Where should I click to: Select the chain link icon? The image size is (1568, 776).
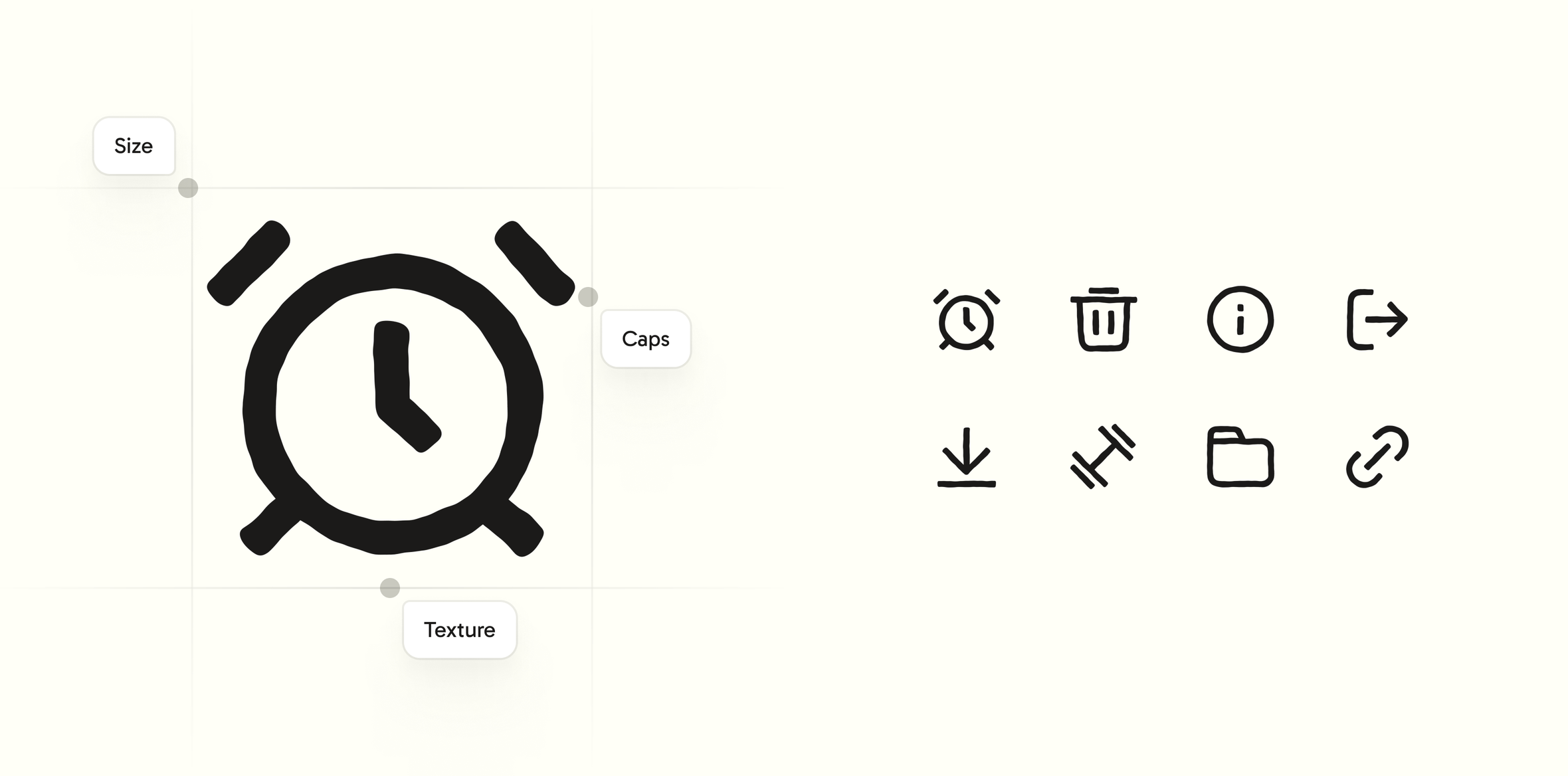click(1377, 456)
